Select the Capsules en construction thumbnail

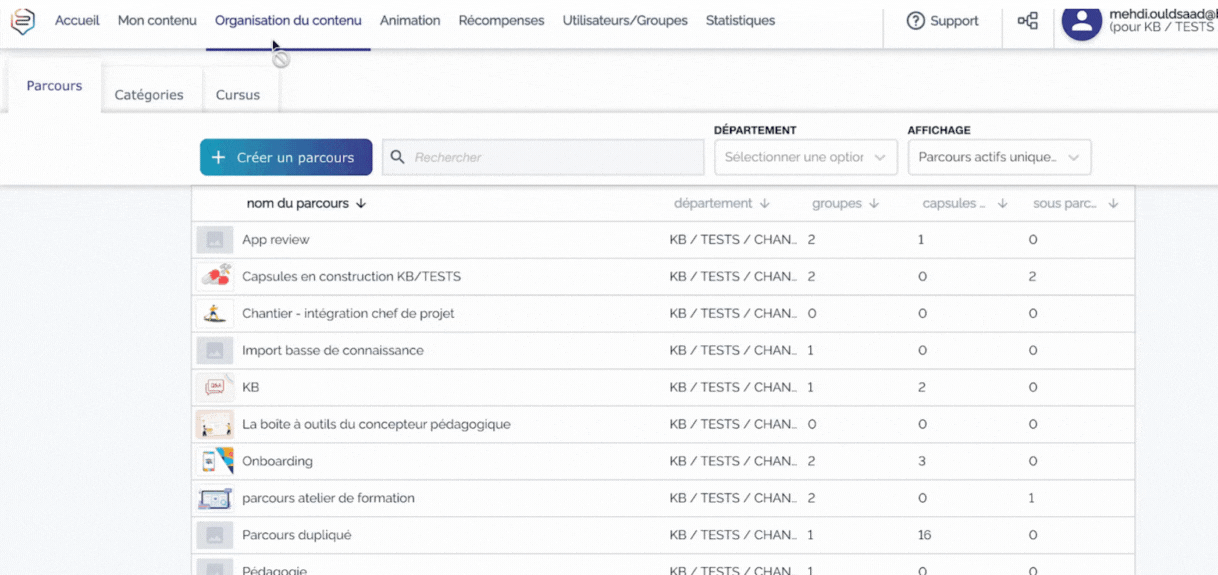click(x=215, y=276)
